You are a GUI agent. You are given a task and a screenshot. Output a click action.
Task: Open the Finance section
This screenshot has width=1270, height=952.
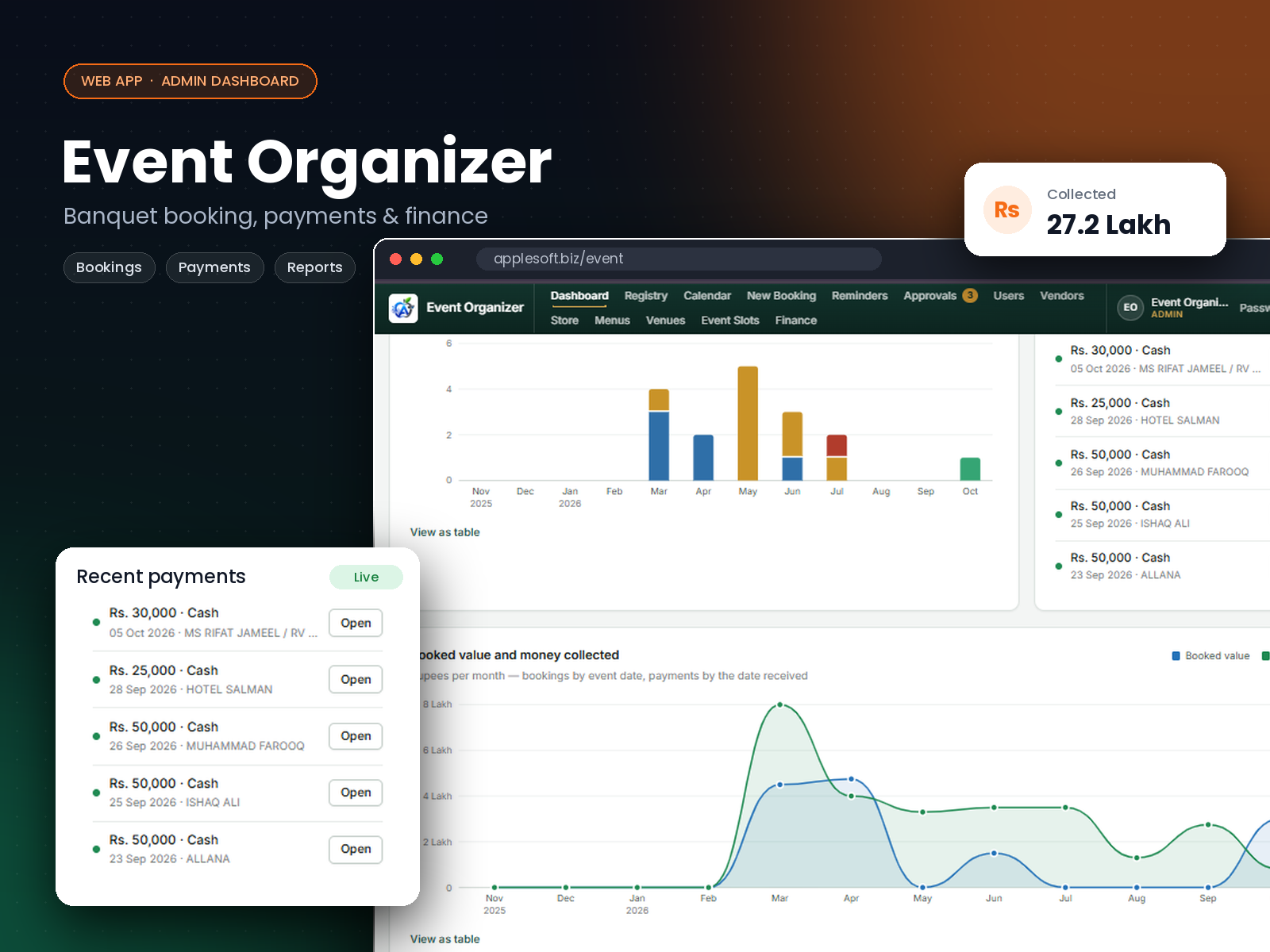pos(796,321)
